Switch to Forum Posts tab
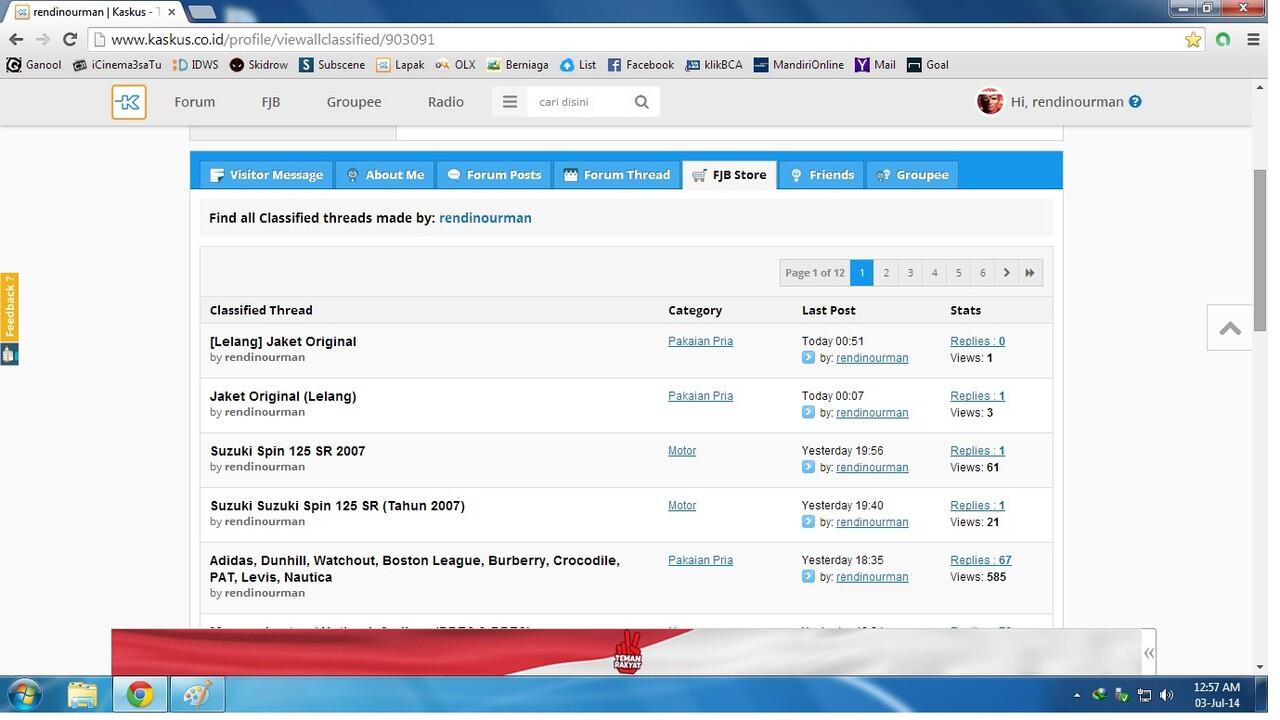The image size is (1280, 720). click(x=494, y=174)
